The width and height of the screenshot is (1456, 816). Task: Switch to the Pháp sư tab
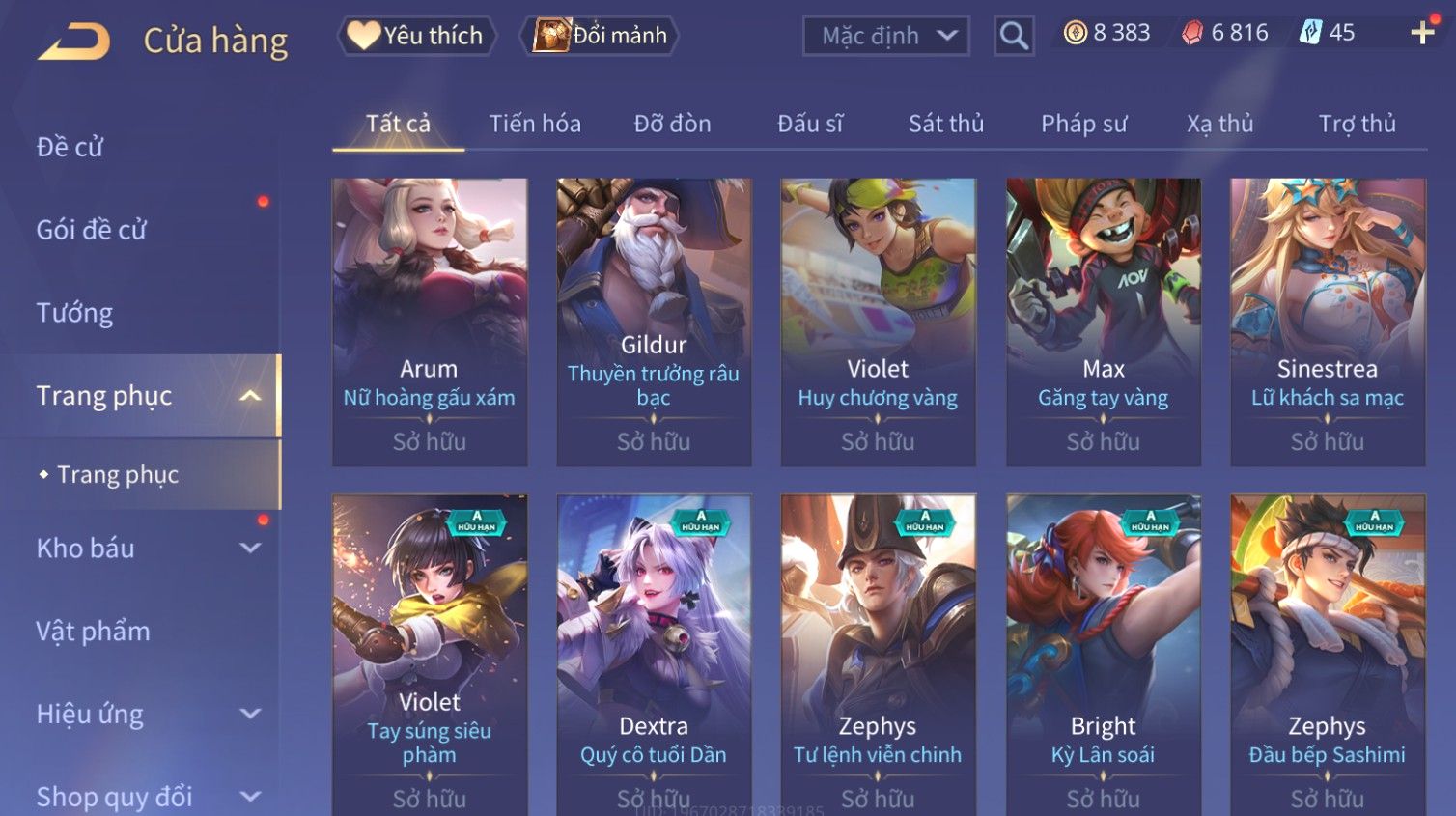pyautogui.click(x=1083, y=124)
